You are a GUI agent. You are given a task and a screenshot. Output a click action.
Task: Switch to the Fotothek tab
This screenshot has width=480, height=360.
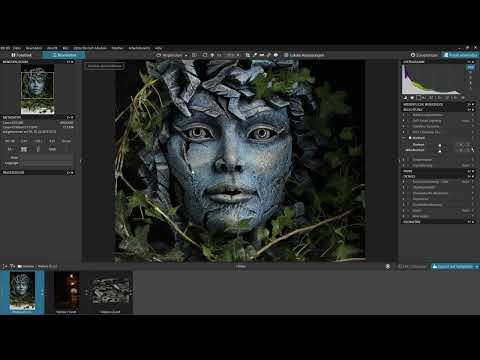coord(21,55)
